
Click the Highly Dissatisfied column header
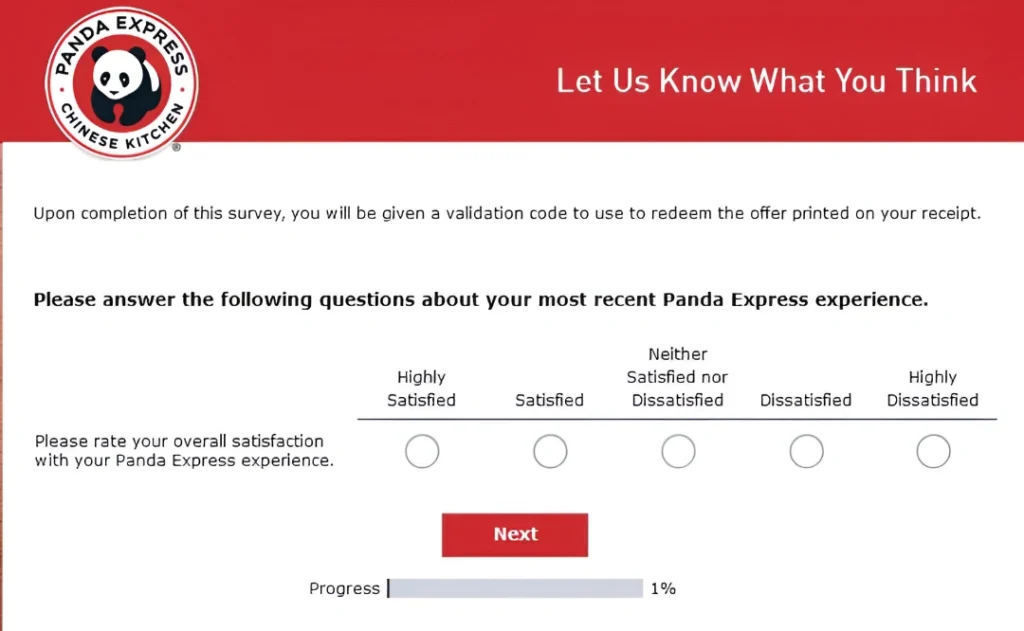932,389
